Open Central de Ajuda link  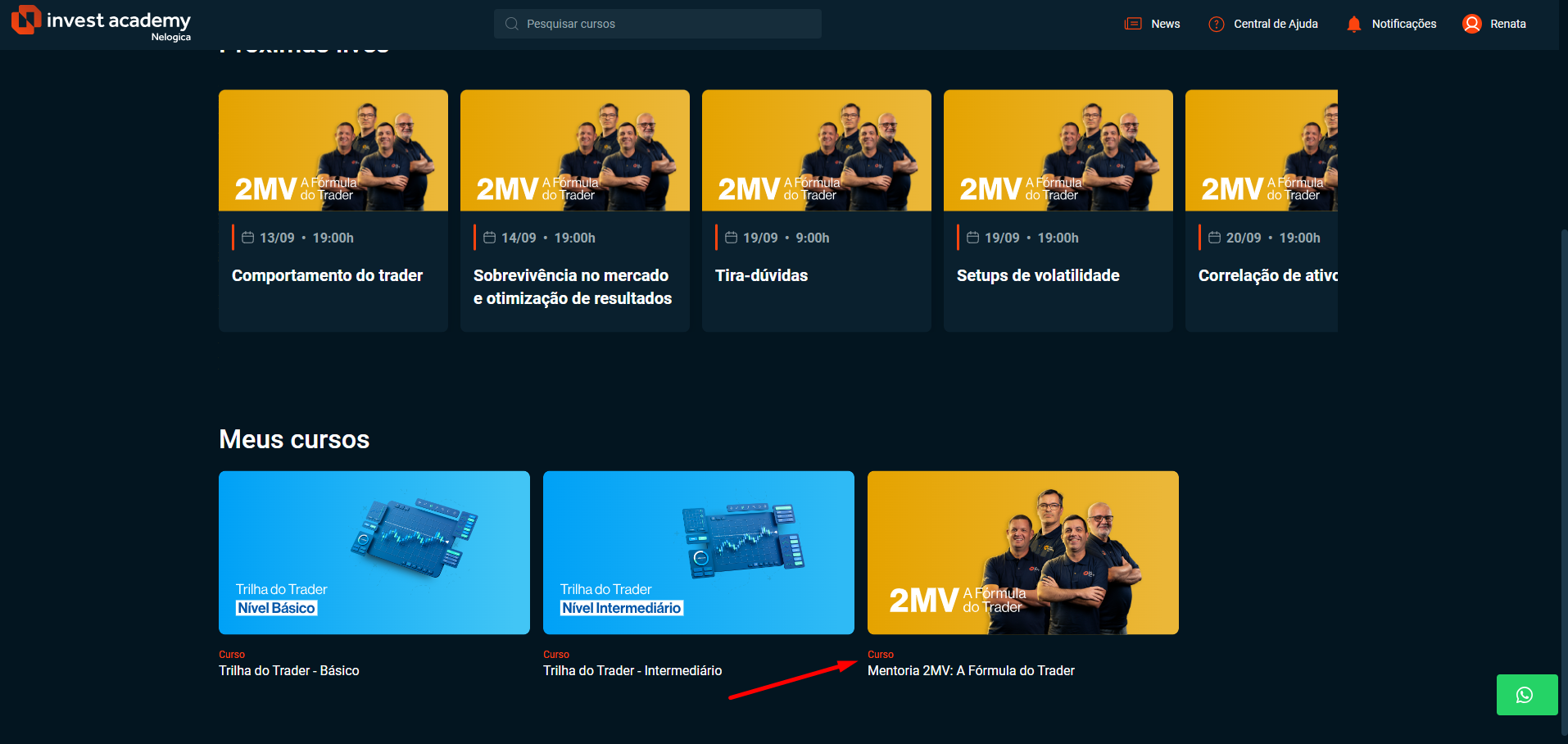[x=1276, y=24]
